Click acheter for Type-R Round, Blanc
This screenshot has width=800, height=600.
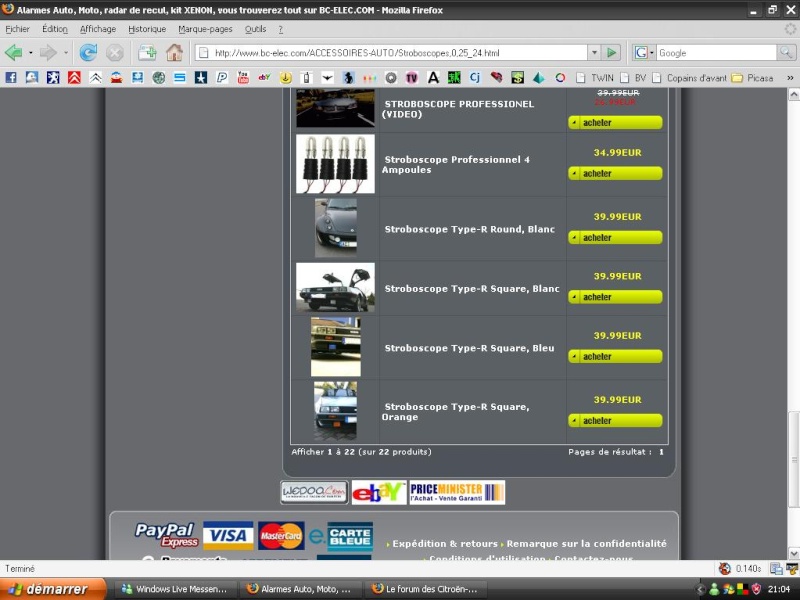coord(615,237)
